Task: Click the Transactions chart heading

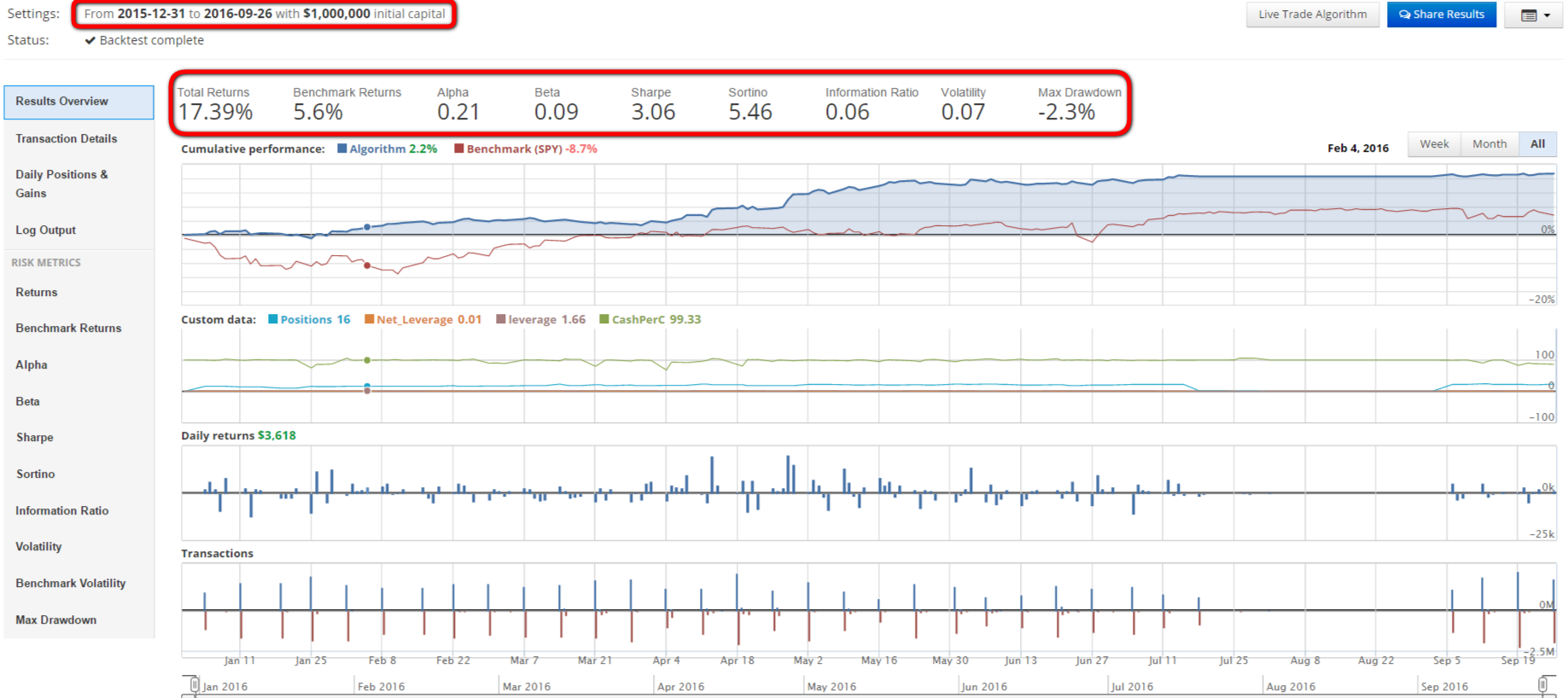Action: [x=217, y=553]
